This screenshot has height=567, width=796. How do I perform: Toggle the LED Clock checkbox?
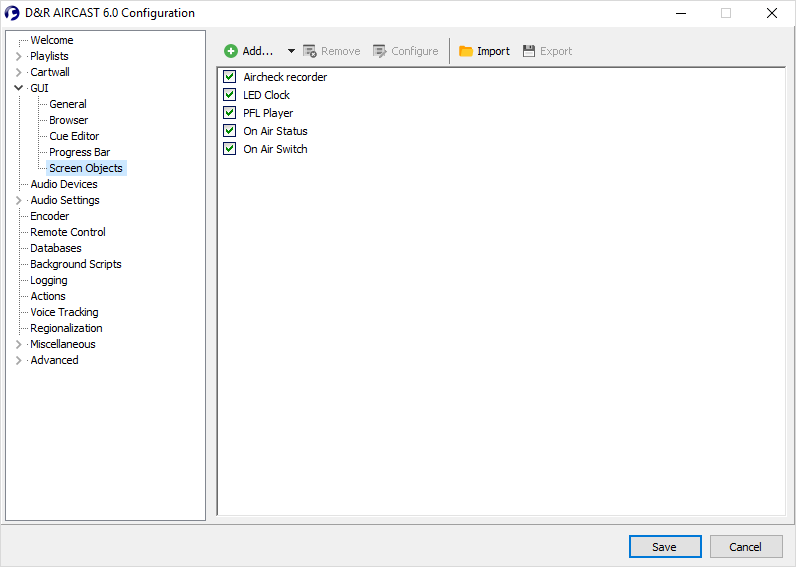click(230, 95)
